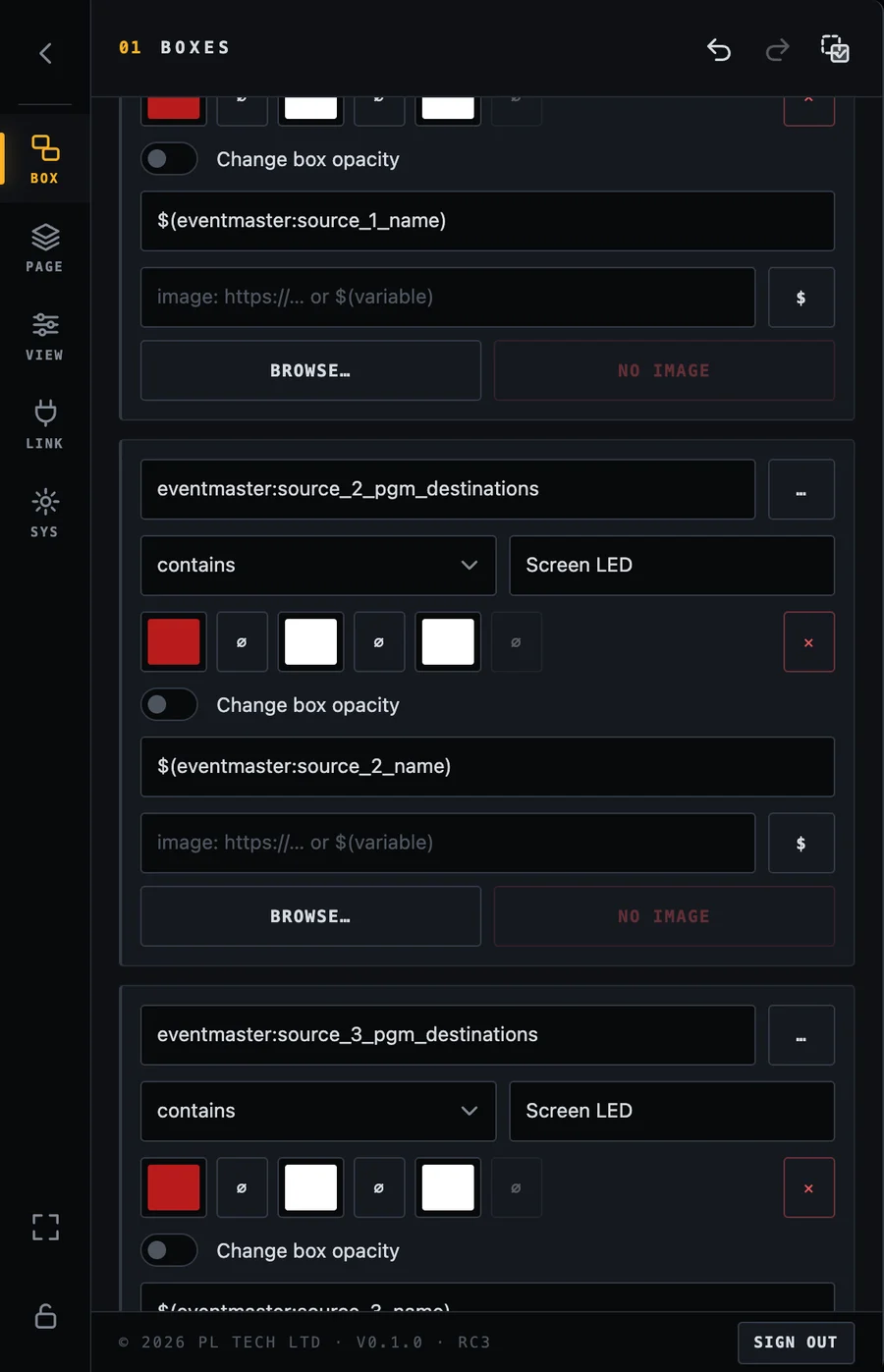
Task: Click the eventmaster:source_3_pgm_destinations variable field
Action: coord(448,1034)
